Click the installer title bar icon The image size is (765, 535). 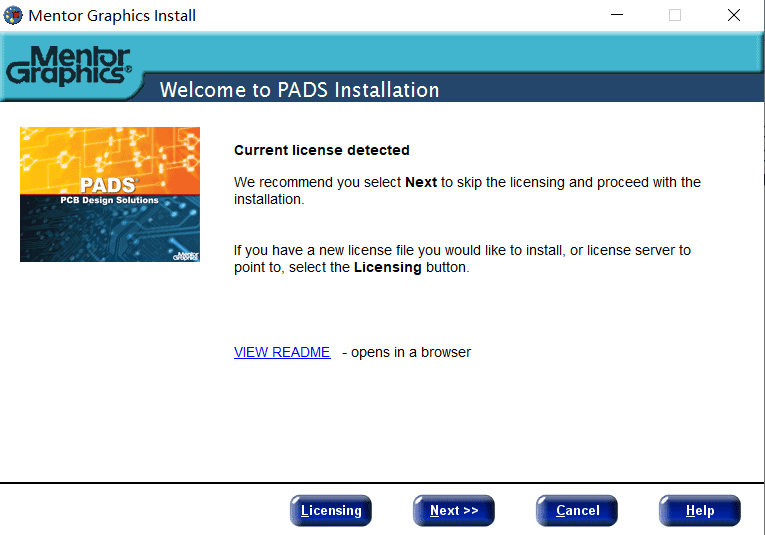(x=13, y=15)
